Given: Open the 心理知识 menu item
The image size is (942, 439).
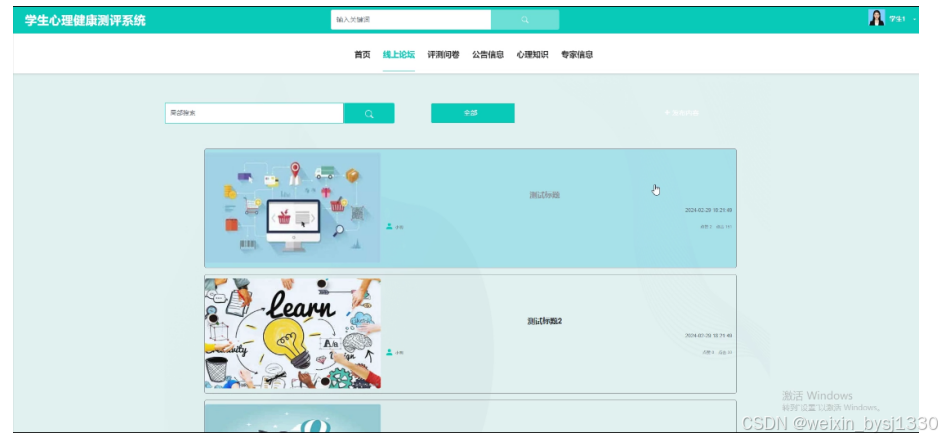Looking at the screenshot, I should click(532, 55).
